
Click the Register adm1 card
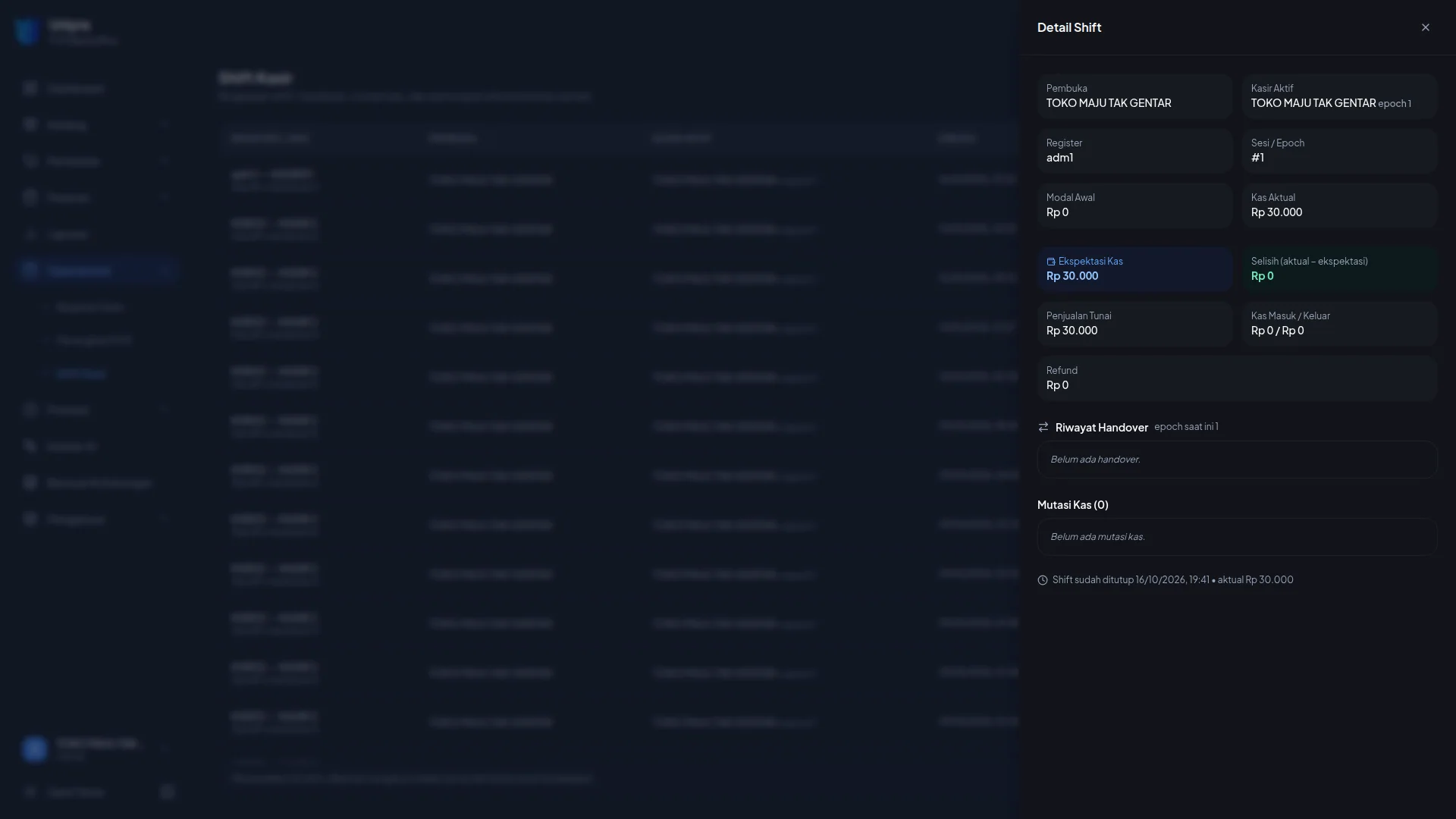[1134, 151]
